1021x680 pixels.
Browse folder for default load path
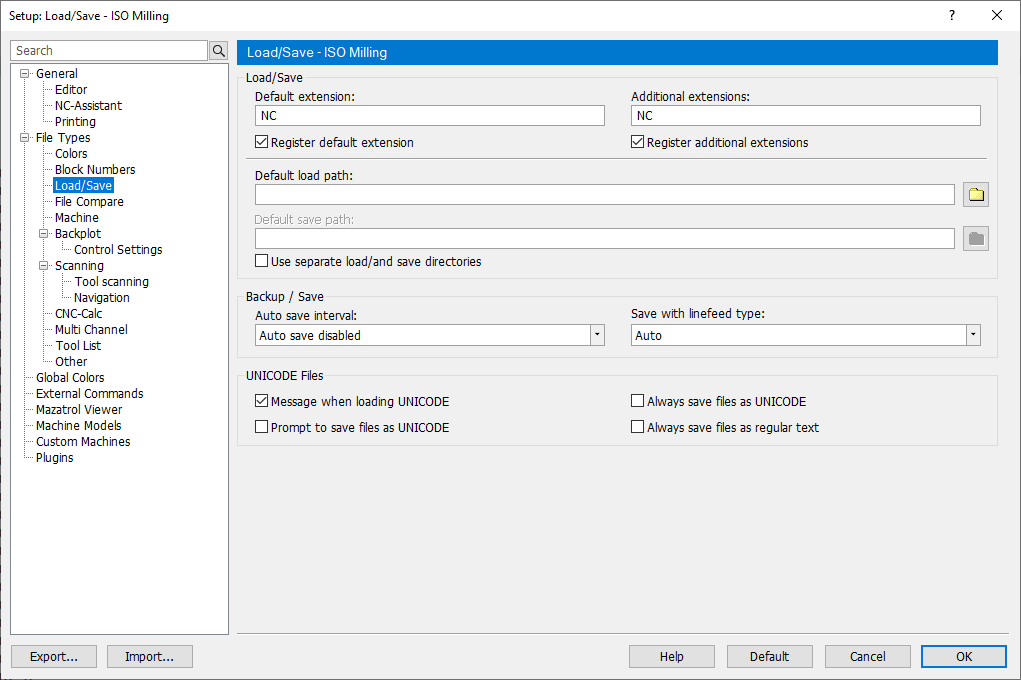point(976,195)
